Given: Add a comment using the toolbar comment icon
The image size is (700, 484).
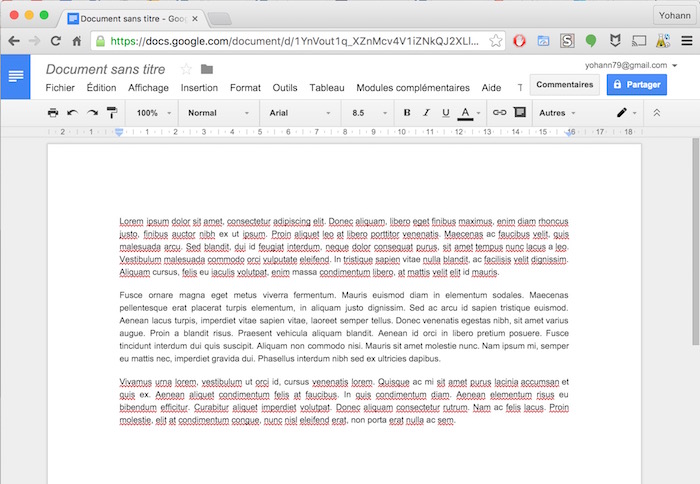Looking at the screenshot, I should point(519,113).
